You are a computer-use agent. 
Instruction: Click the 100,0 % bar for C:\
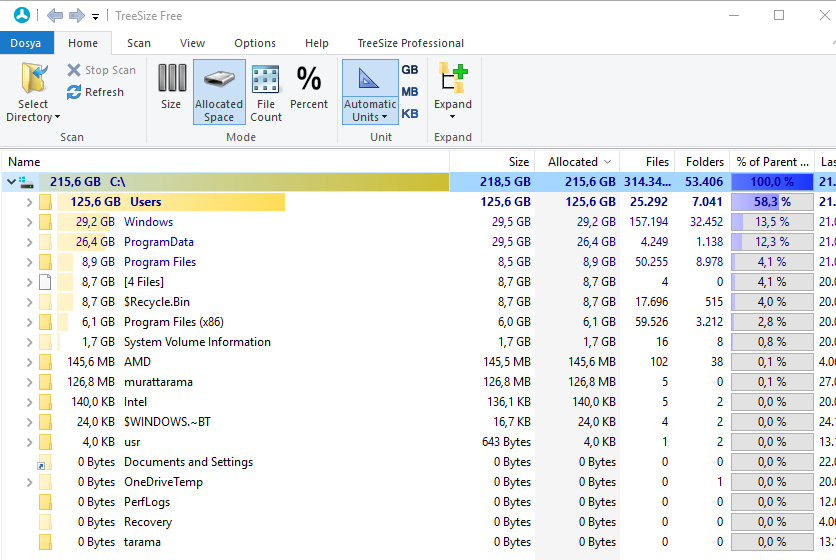(x=772, y=182)
